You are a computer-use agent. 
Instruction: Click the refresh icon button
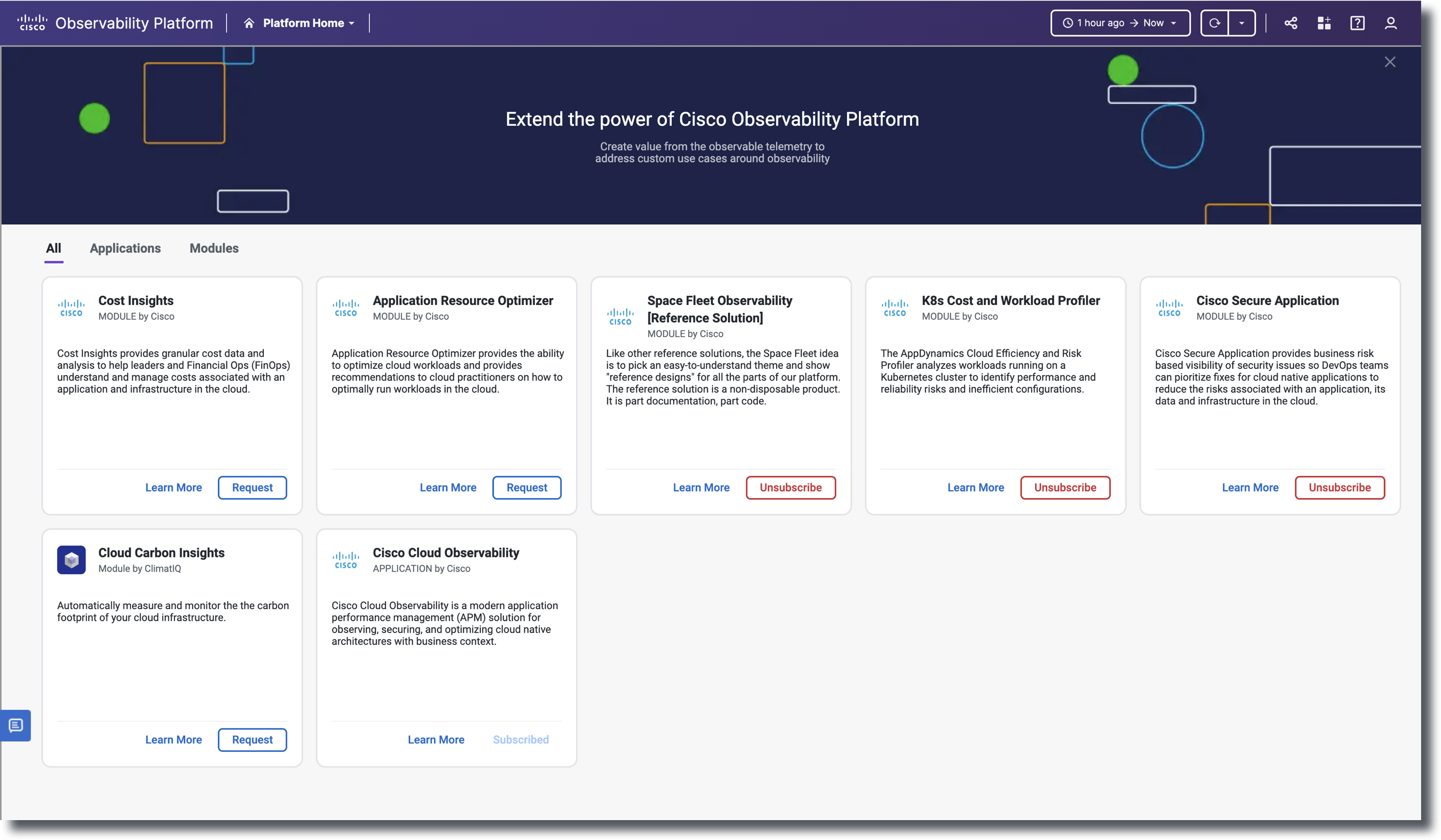(1214, 23)
